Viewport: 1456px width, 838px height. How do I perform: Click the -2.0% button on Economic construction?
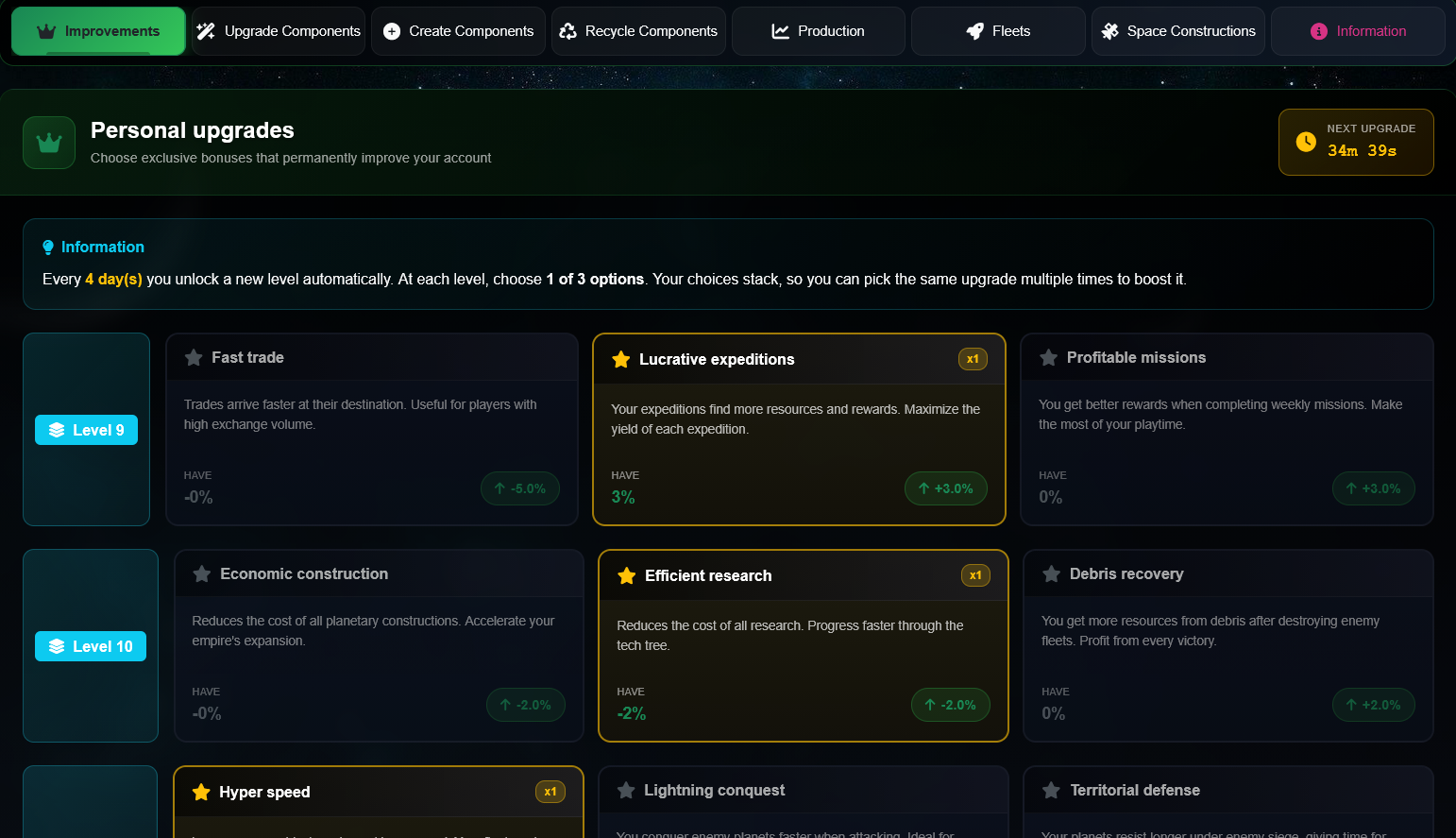(526, 704)
